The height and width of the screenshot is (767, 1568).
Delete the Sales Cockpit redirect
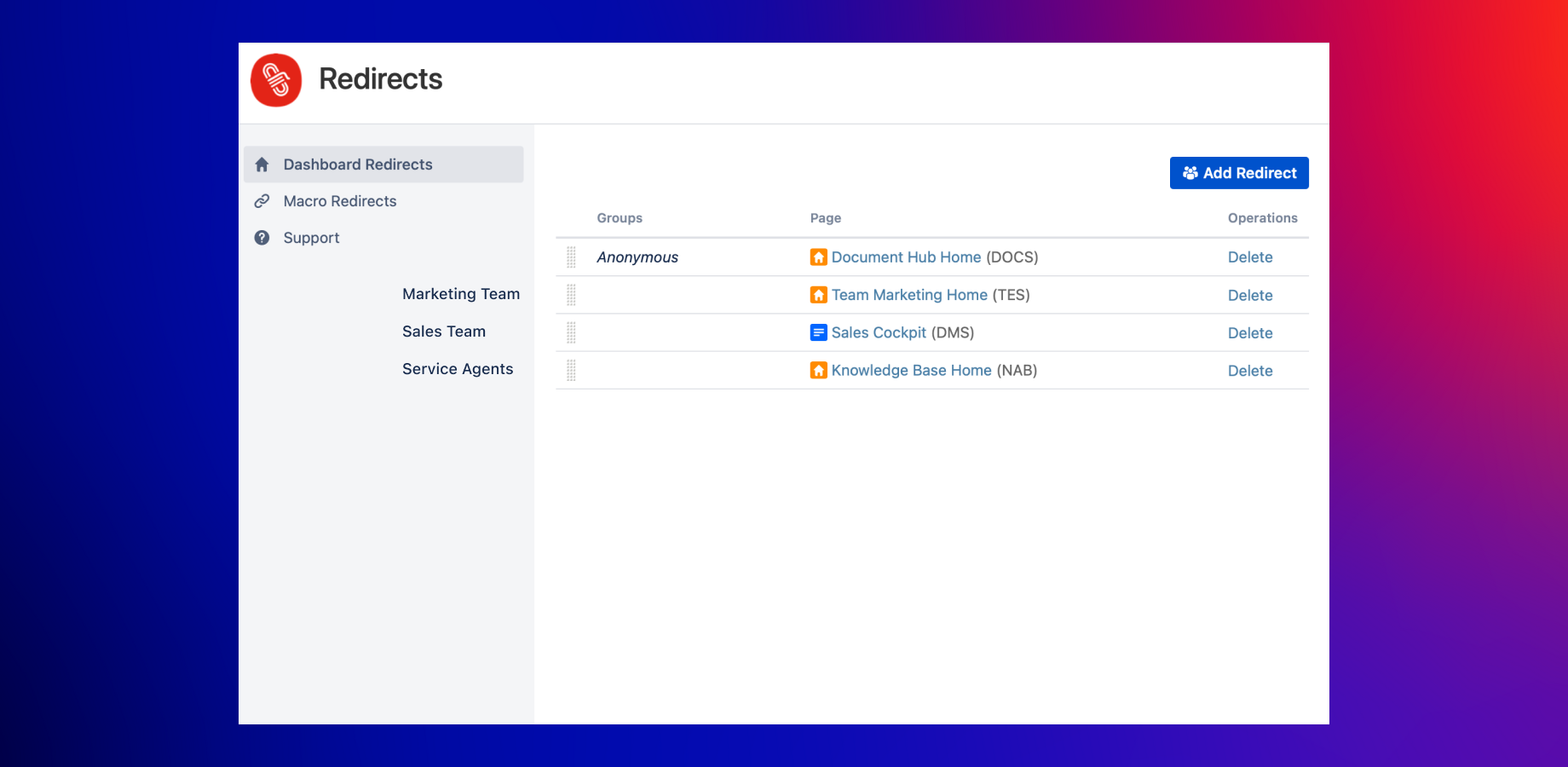[1249, 333]
